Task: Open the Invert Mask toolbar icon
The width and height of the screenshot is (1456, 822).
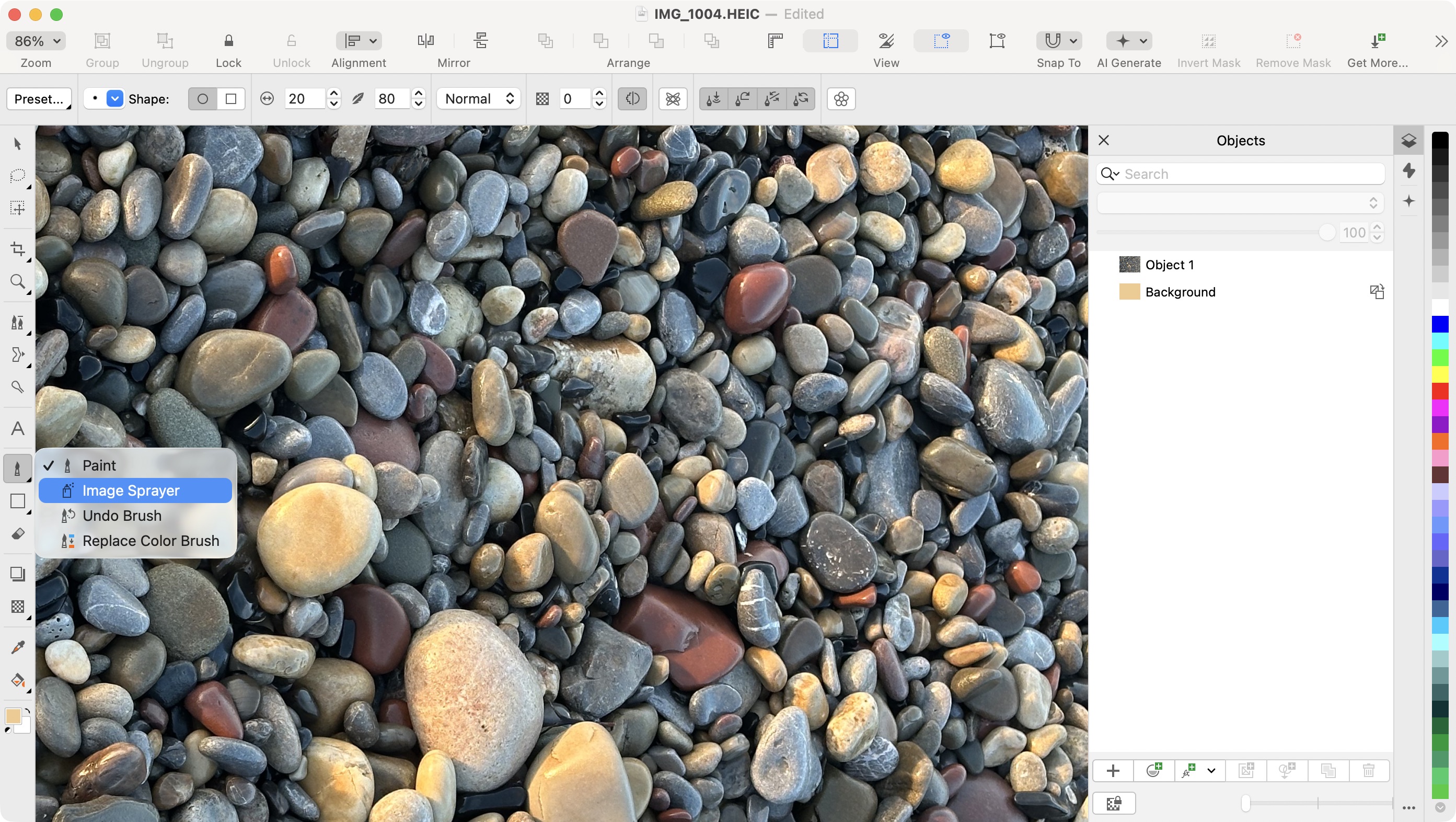Action: 1208,41
